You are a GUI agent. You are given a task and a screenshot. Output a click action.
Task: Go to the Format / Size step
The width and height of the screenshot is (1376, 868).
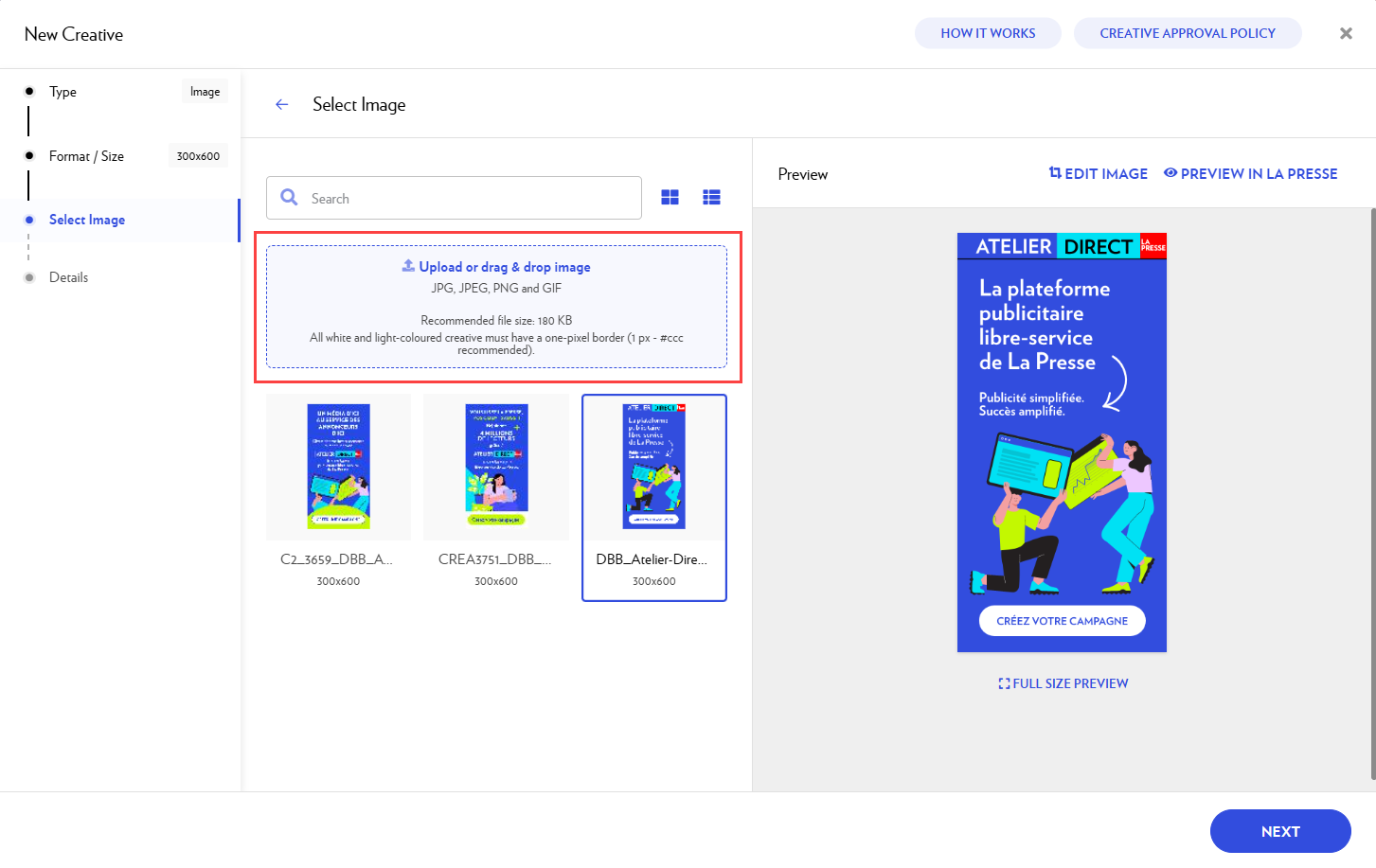click(86, 156)
